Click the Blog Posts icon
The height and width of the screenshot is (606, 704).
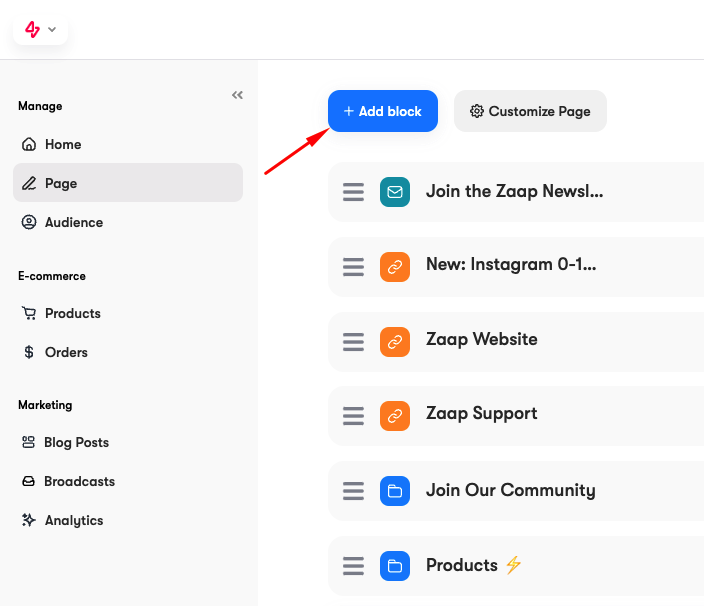(28, 442)
